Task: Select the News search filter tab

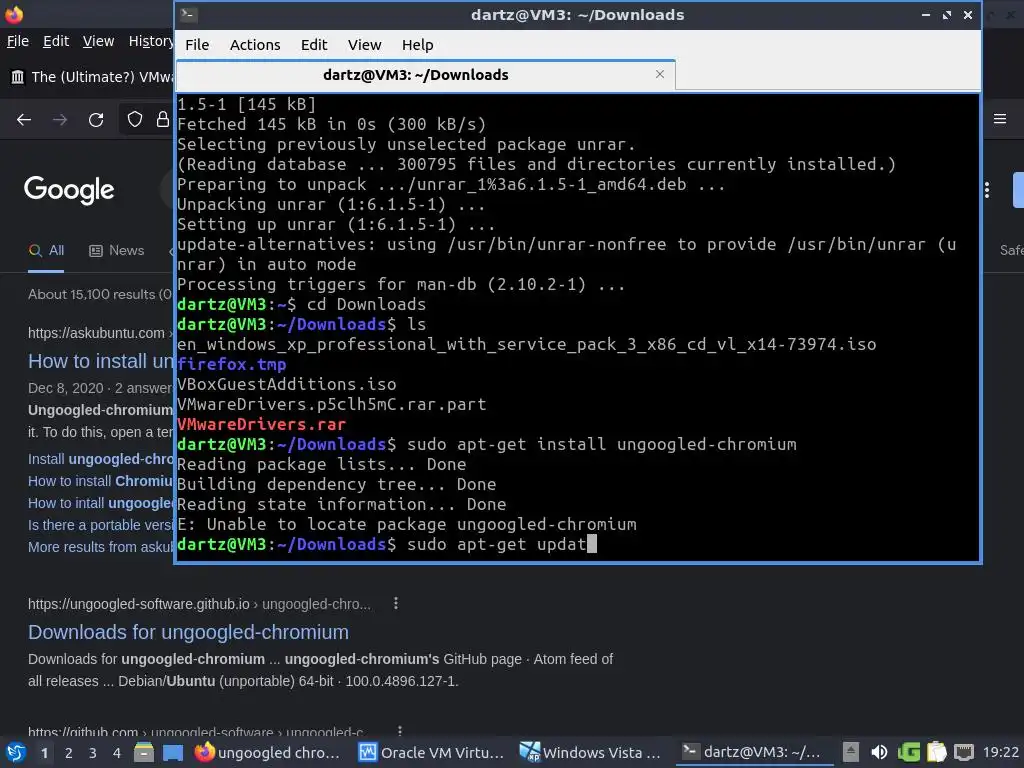Action: pos(117,251)
